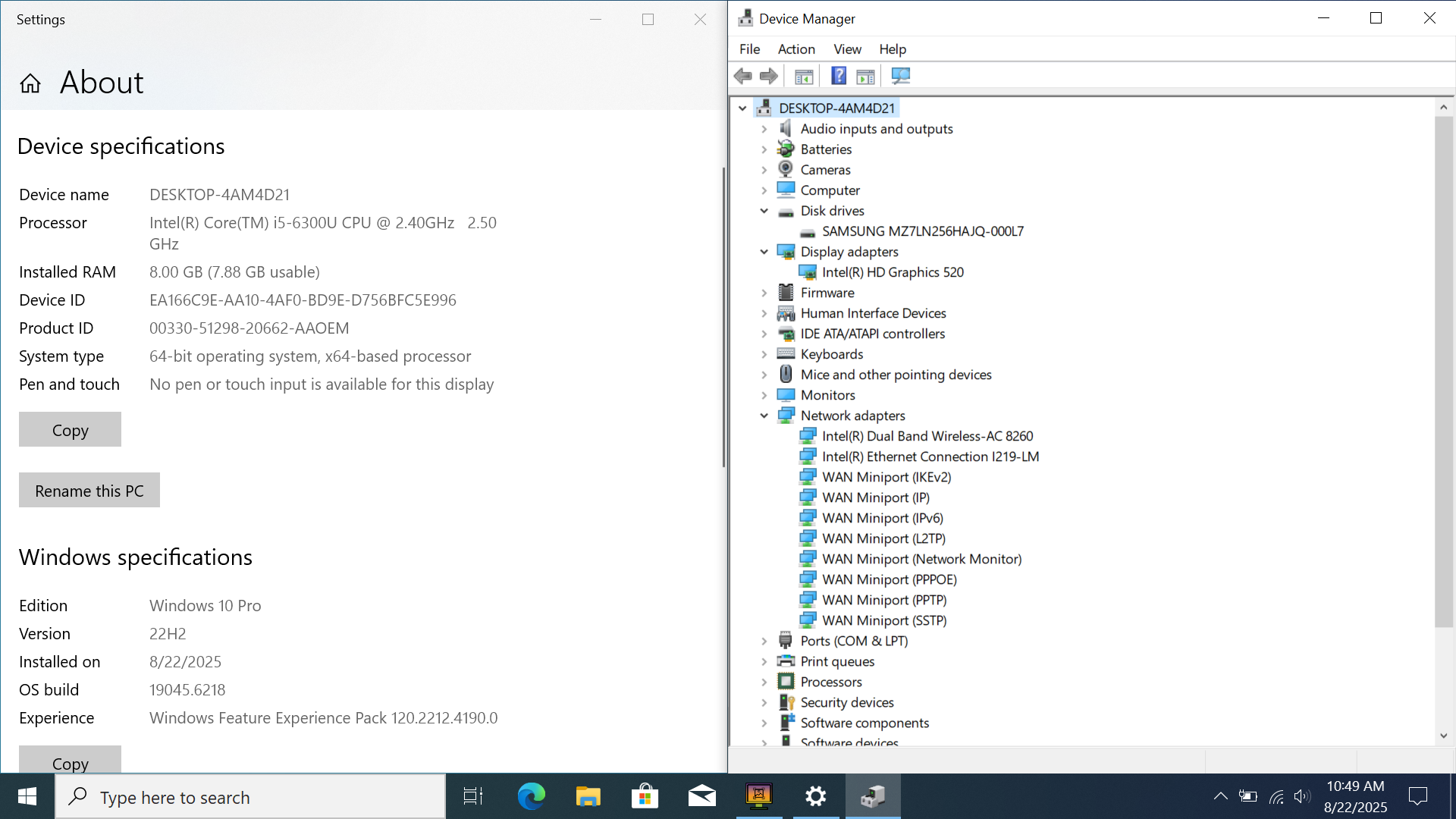1456x819 pixels.
Task: Click the Type here to search box
Action: tap(250, 797)
